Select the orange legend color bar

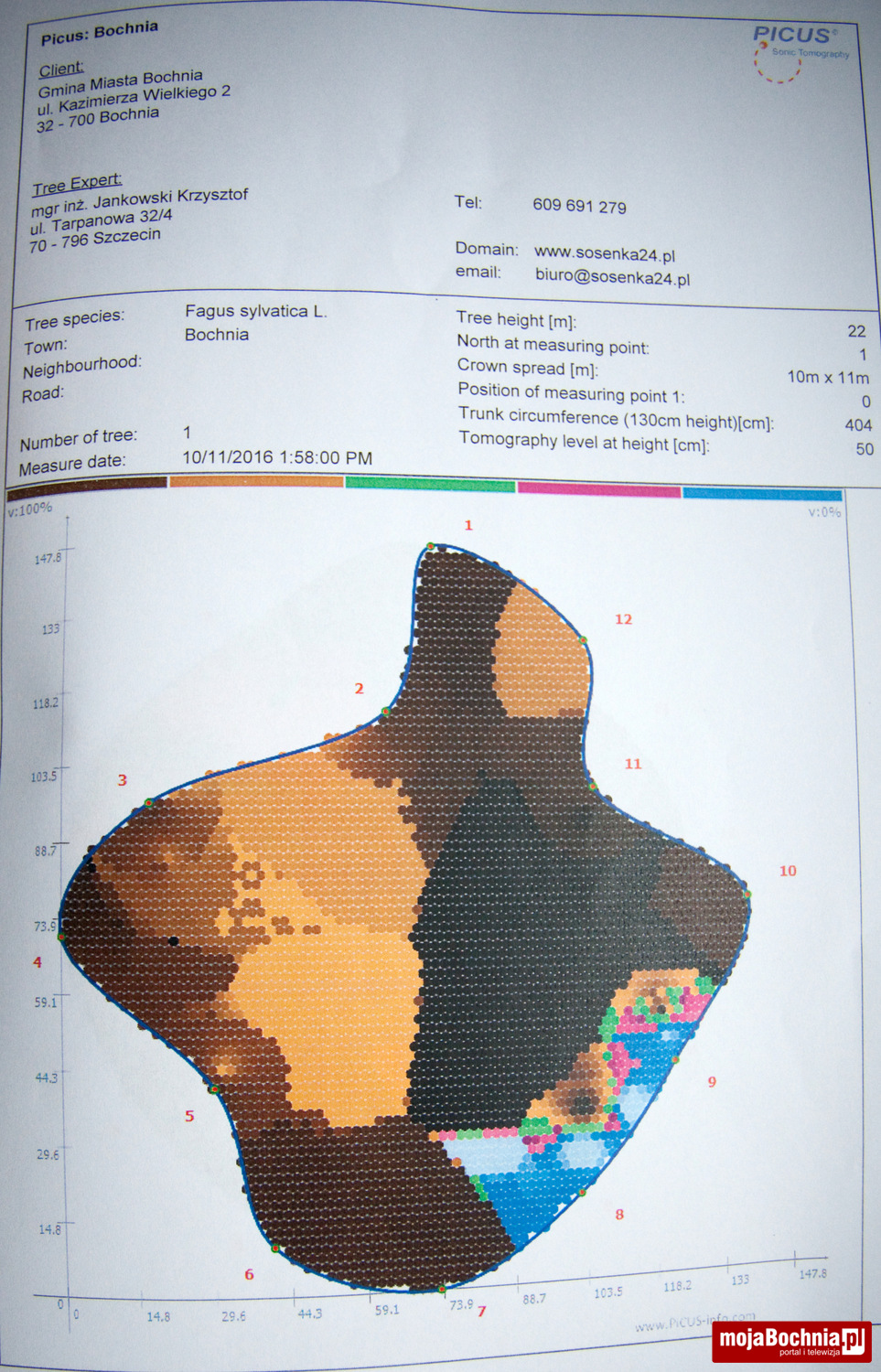point(256,482)
